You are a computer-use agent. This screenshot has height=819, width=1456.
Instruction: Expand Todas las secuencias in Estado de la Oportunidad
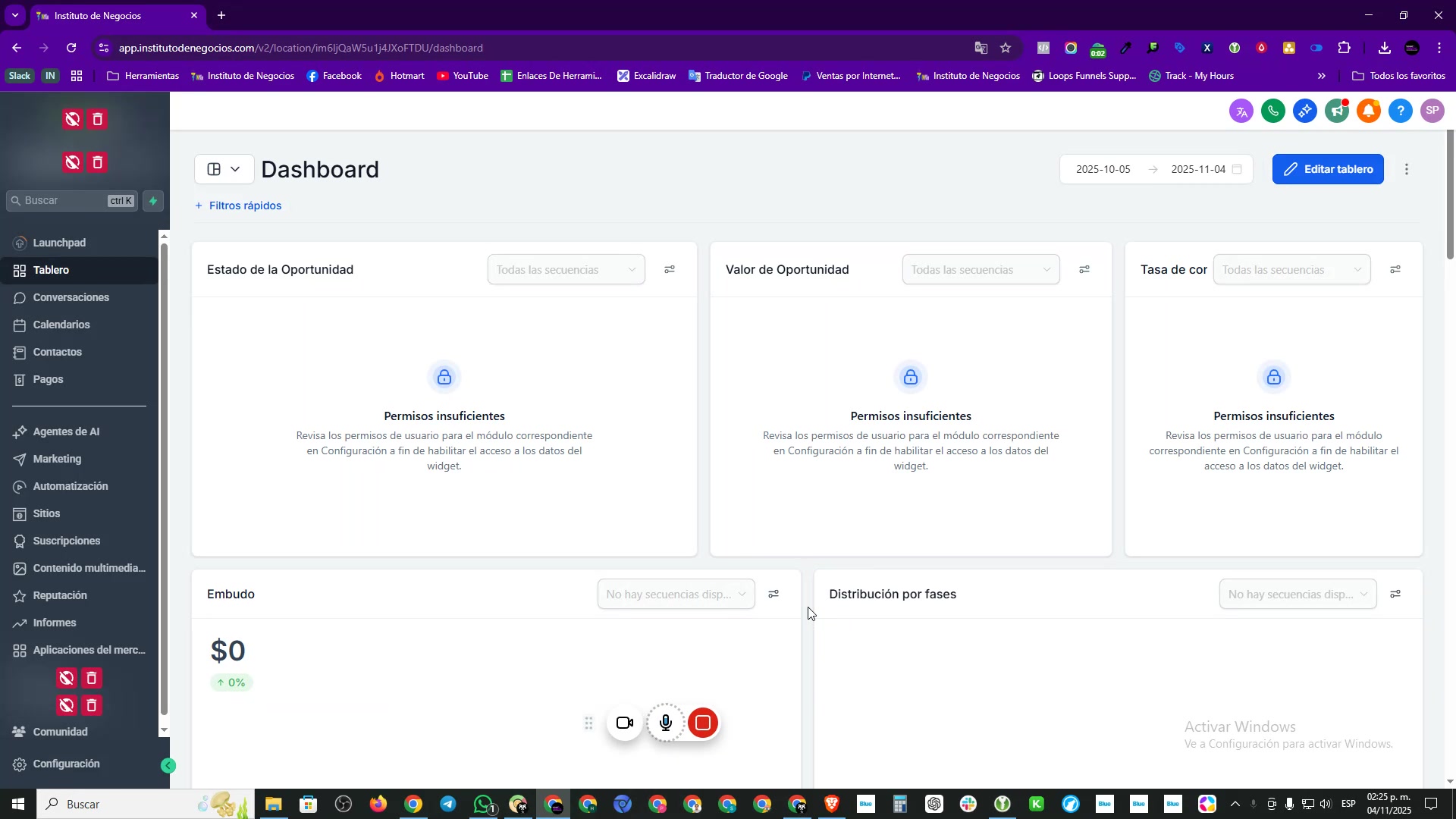(566, 270)
